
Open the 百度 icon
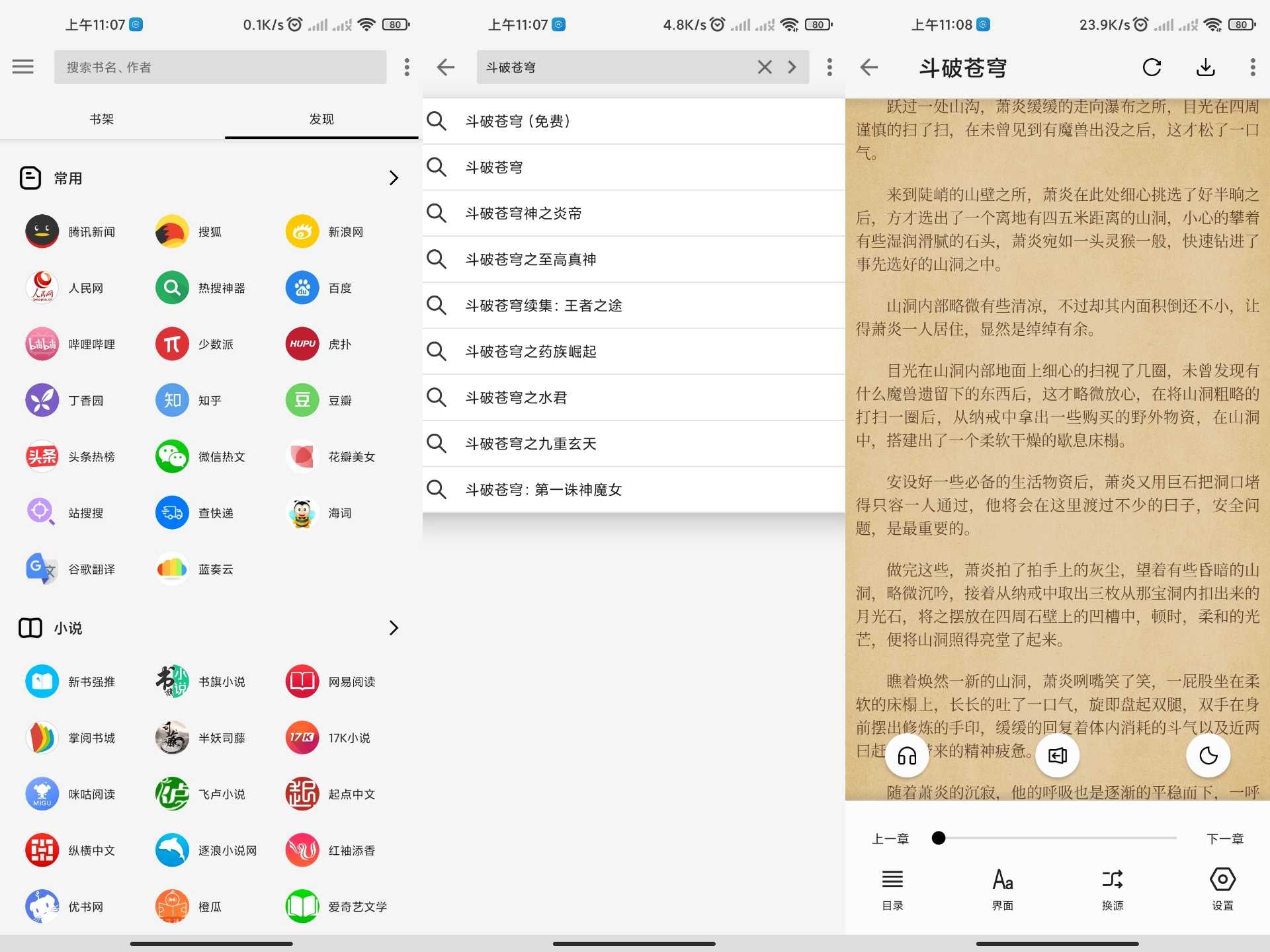[302, 288]
